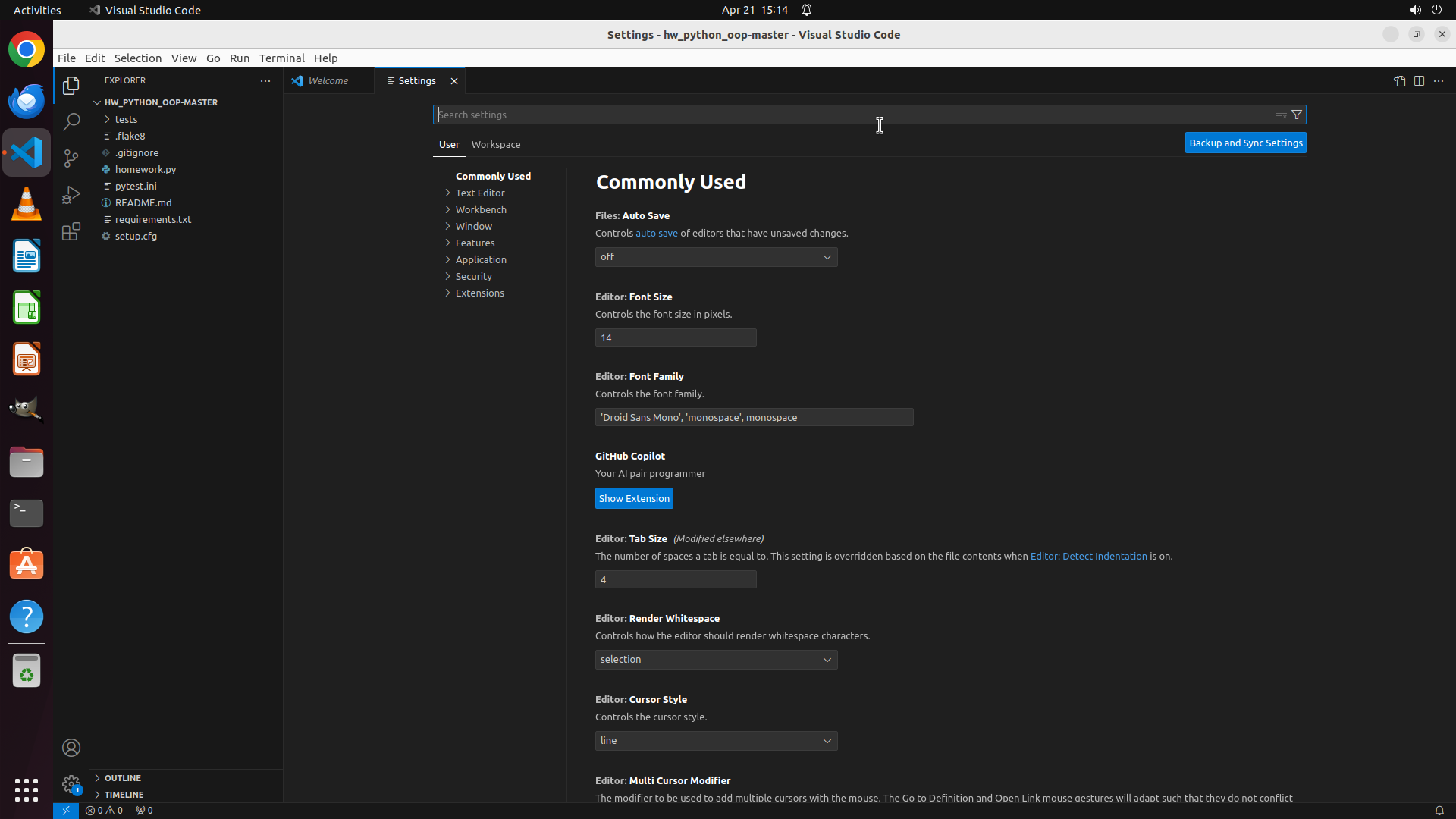This screenshot has height=819, width=1456.
Task: Click the Editor: Detect Indentation link
Action: [x=1088, y=556]
